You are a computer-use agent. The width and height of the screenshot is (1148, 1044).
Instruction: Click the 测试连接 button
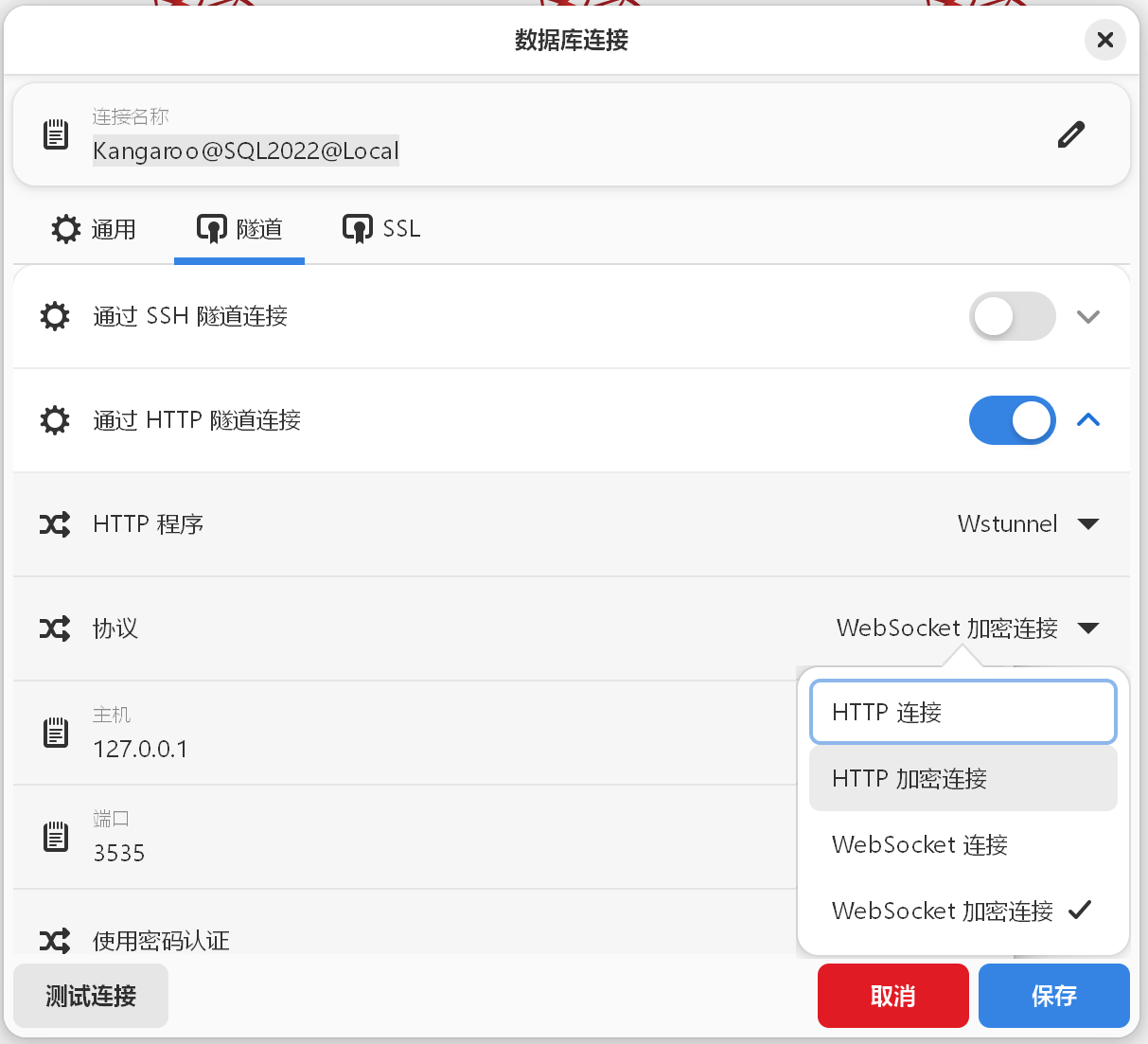(90, 996)
